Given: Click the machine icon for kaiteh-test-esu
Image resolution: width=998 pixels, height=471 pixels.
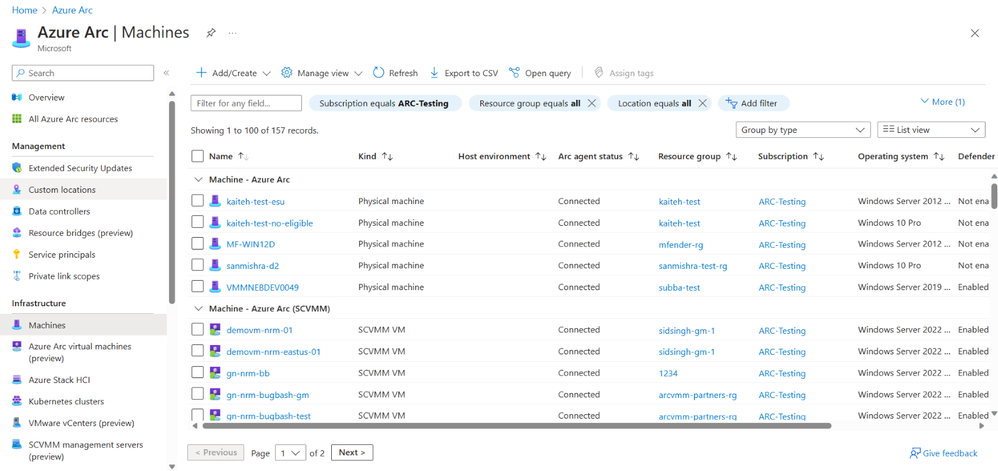Looking at the screenshot, I should coord(215,201).
